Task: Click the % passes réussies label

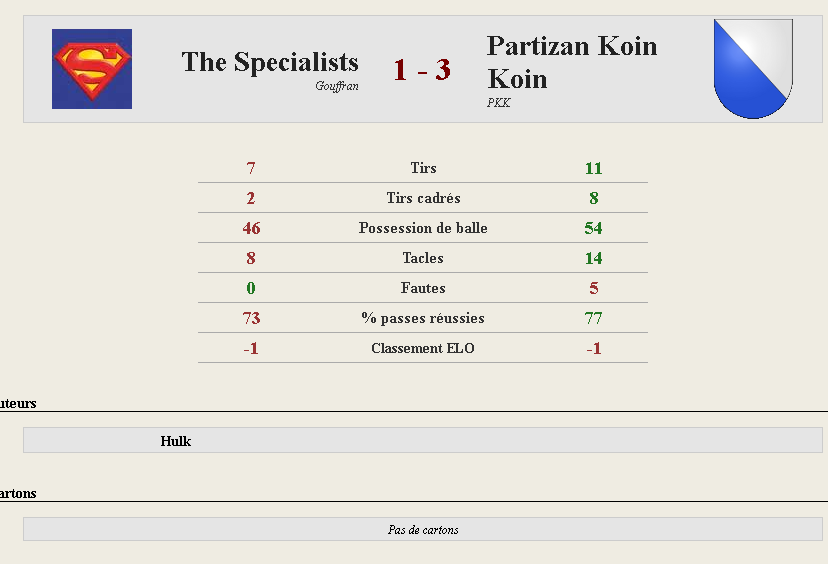Action: click(x=423, y=318)
